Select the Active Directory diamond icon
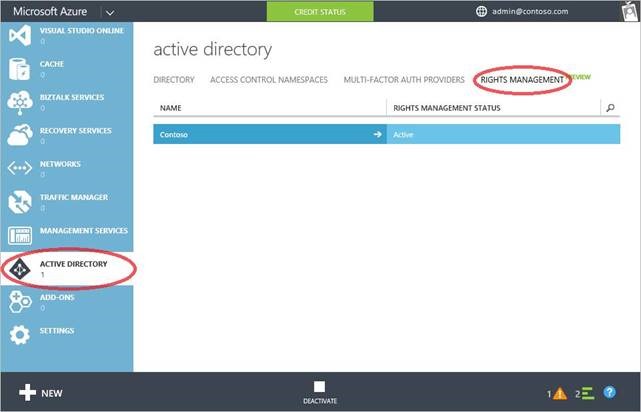 pos(20,269)
